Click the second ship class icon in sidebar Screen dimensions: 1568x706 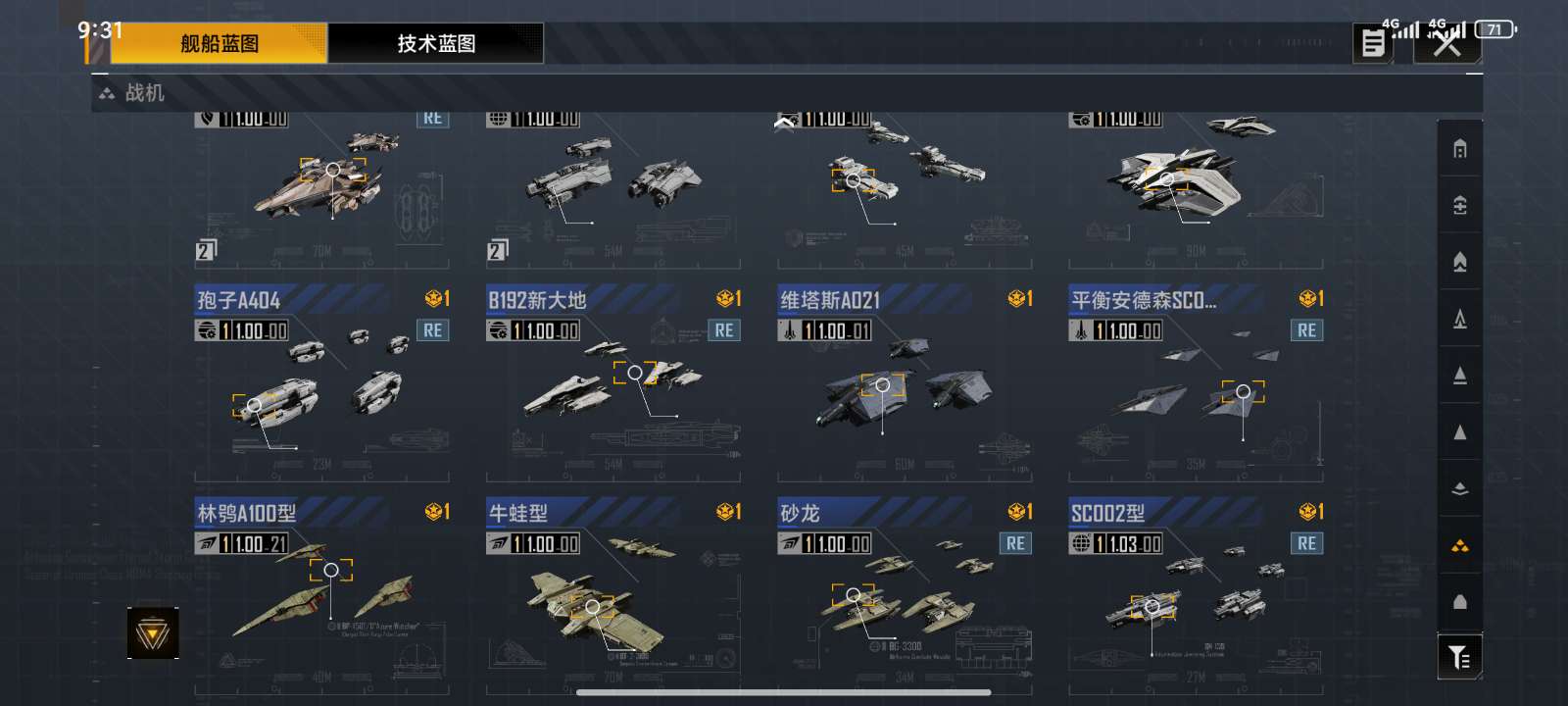coord(1459,206)
